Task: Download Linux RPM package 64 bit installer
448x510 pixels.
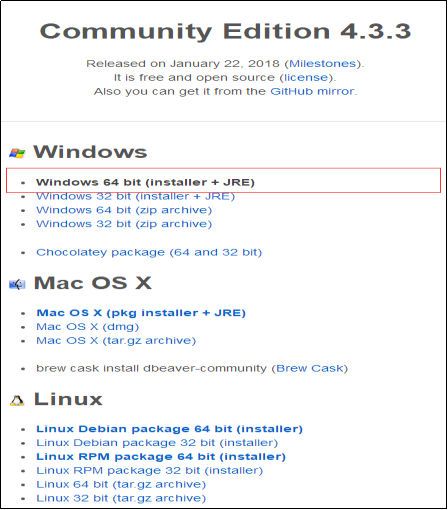Action: (x=161, y=457)
